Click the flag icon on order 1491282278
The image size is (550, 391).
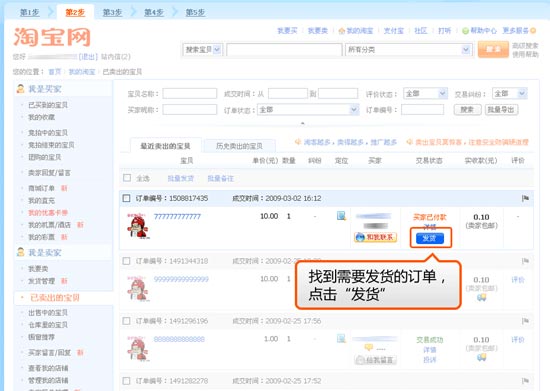[525, 381]
